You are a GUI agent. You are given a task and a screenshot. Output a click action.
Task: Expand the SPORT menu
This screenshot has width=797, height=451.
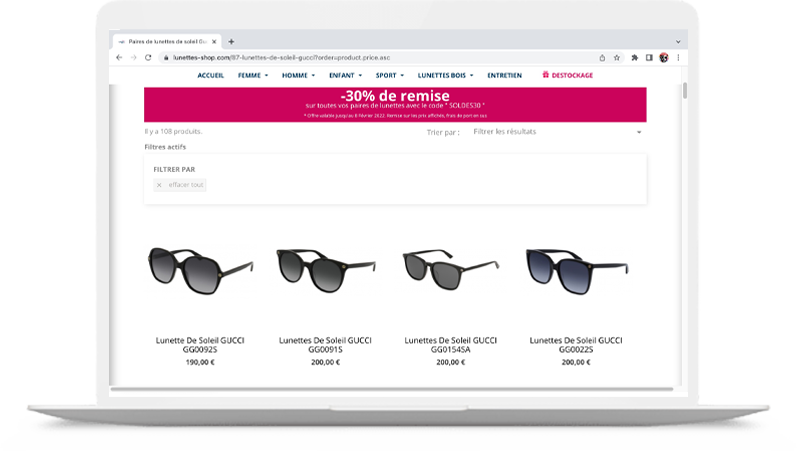[389, 75]
